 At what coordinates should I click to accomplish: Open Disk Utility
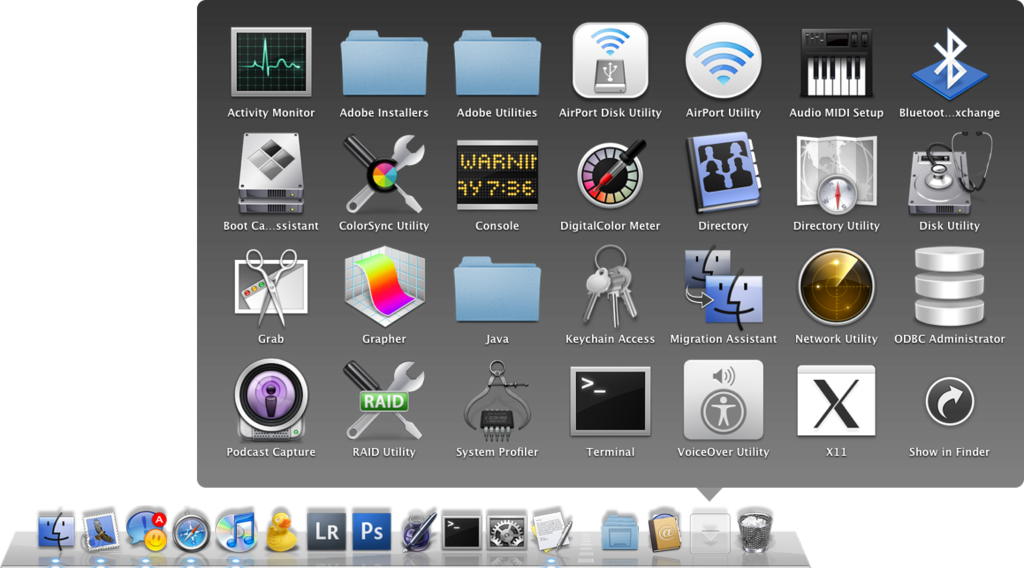(949, 174)
